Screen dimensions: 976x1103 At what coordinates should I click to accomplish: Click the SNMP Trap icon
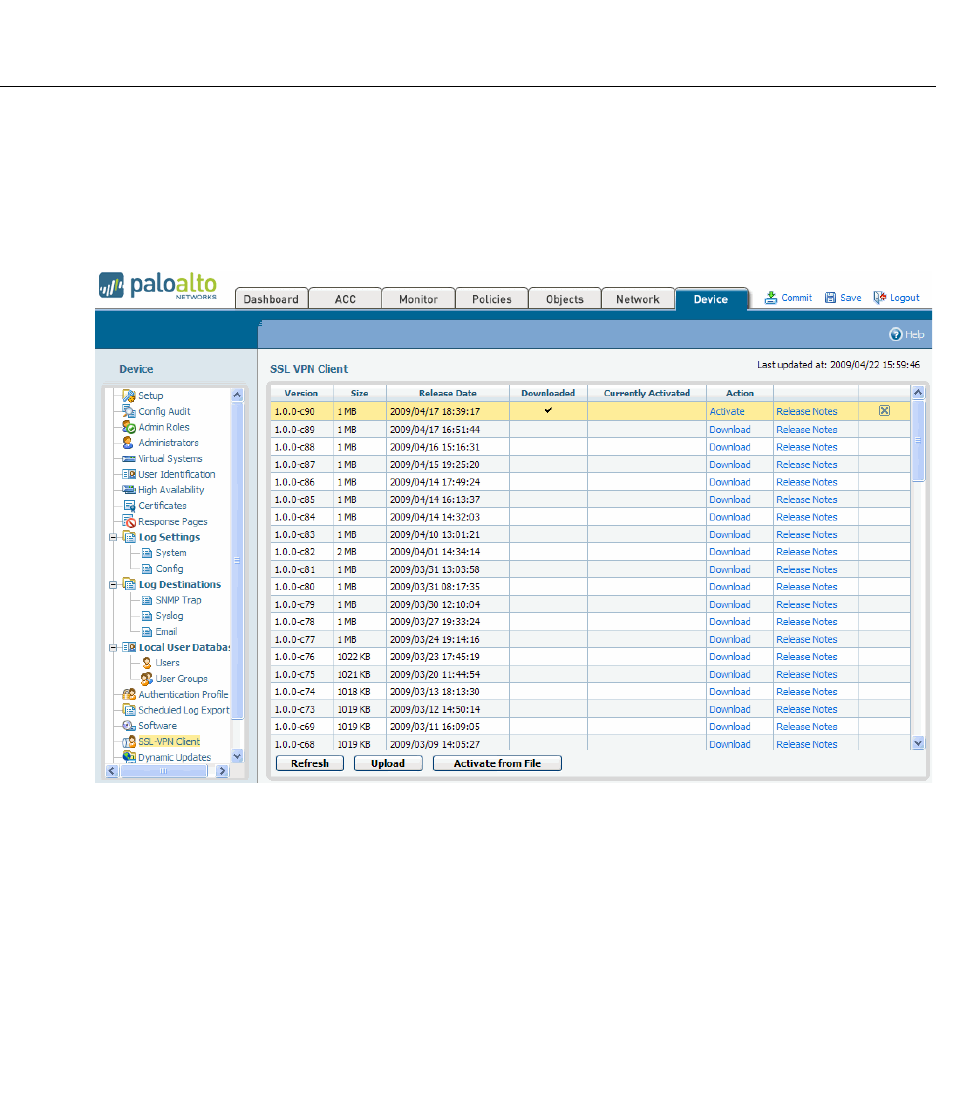147,600
